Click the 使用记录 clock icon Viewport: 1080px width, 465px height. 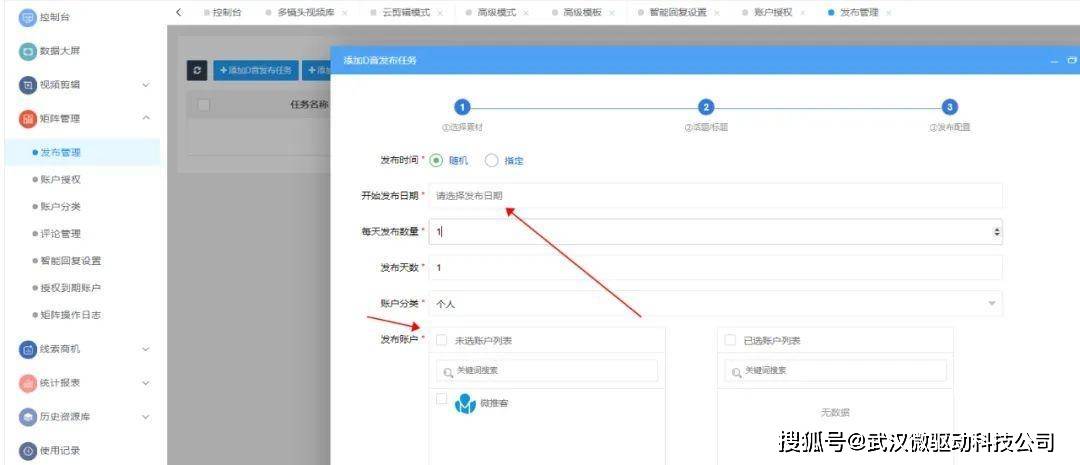27,451
